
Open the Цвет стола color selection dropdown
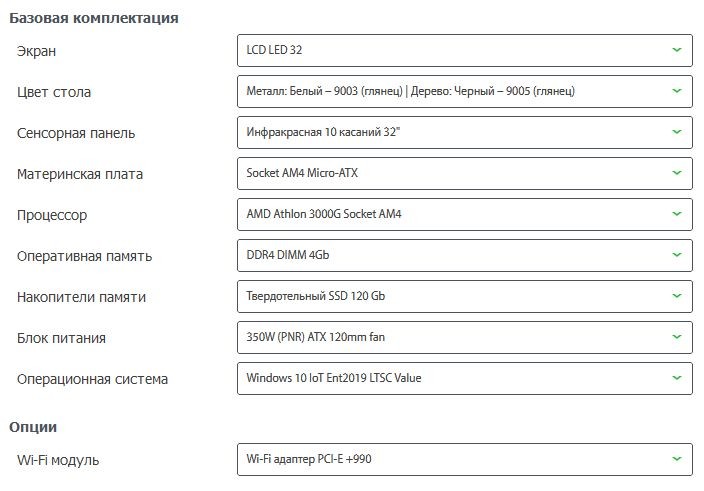click(x=465, y=91)
